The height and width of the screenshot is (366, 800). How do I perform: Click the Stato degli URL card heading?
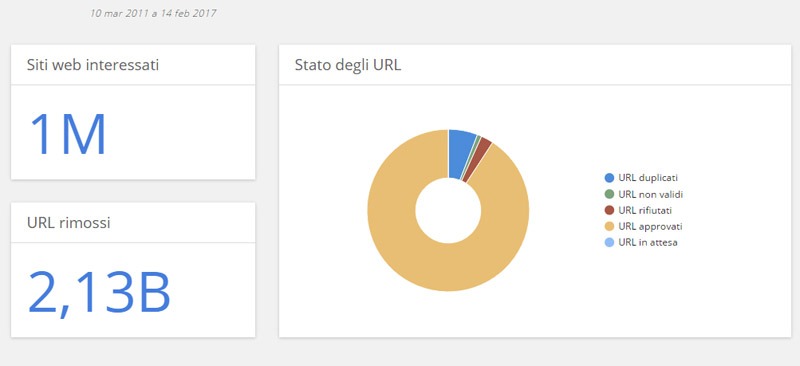pyautogui.click(x=348, y=65)
